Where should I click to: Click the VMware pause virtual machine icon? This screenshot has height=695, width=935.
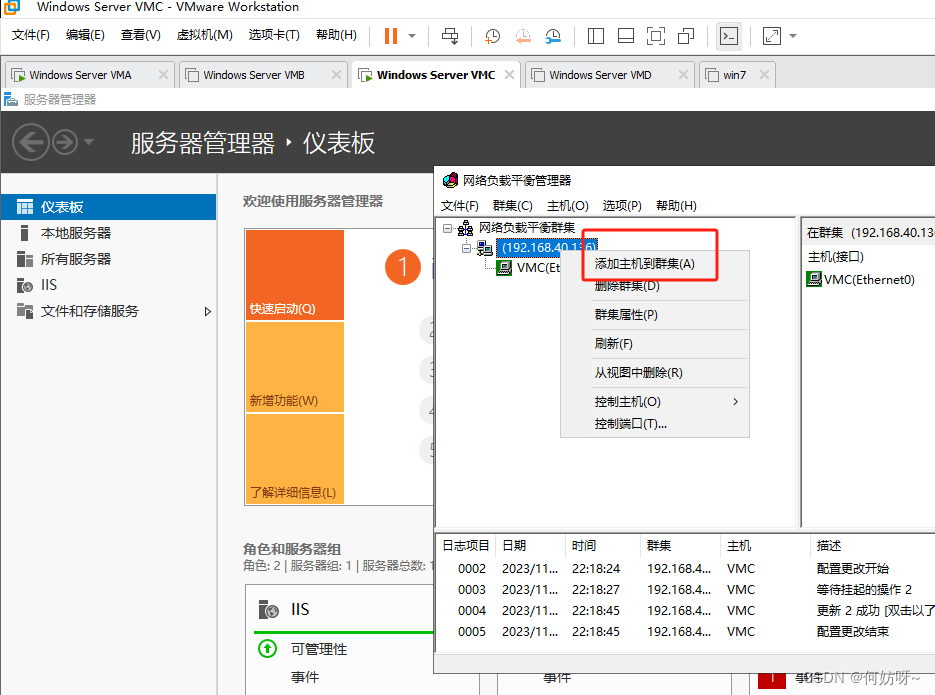click(x=390, y=36)
